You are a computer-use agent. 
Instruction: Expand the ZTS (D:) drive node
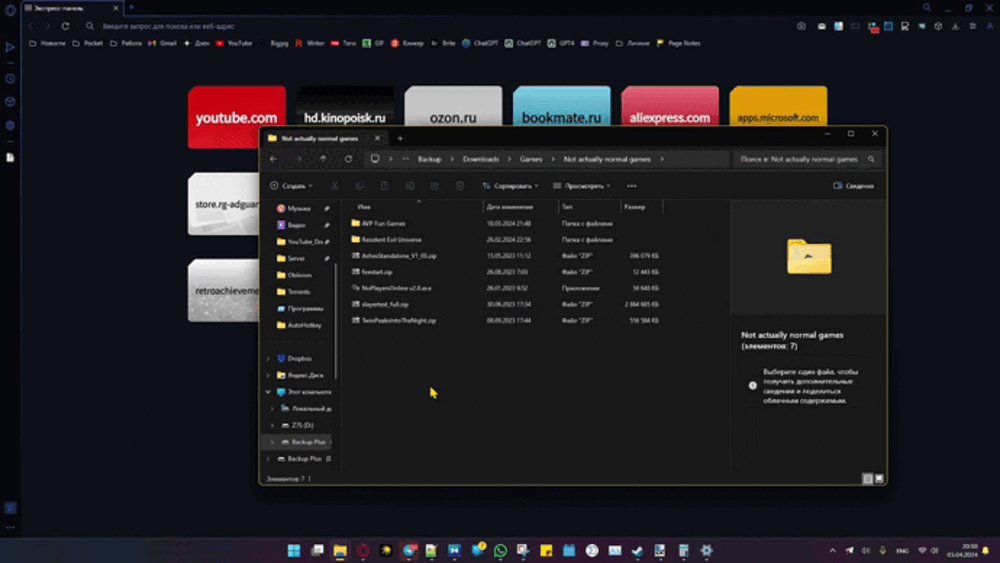(272, 425)
